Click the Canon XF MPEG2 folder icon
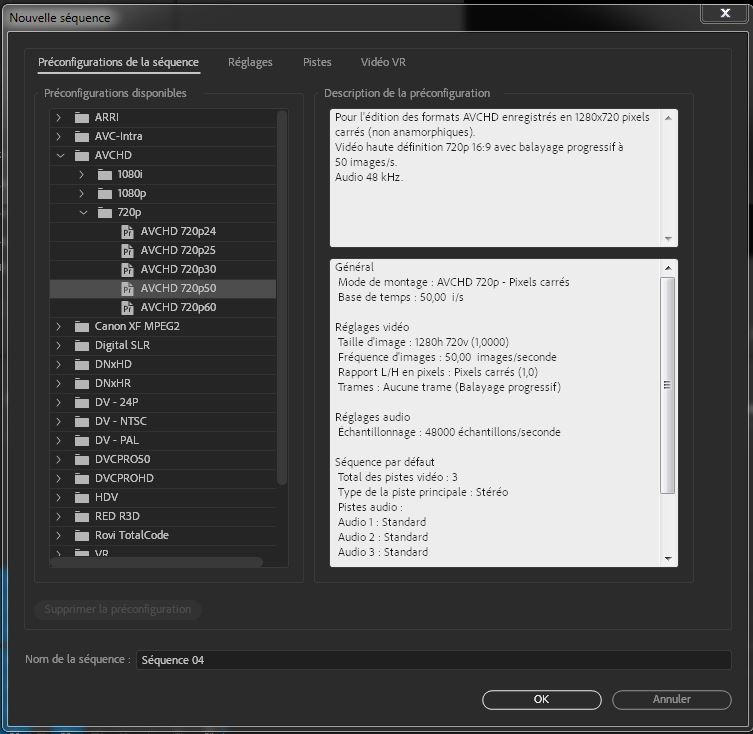753x734 pixels. point(82,327)
